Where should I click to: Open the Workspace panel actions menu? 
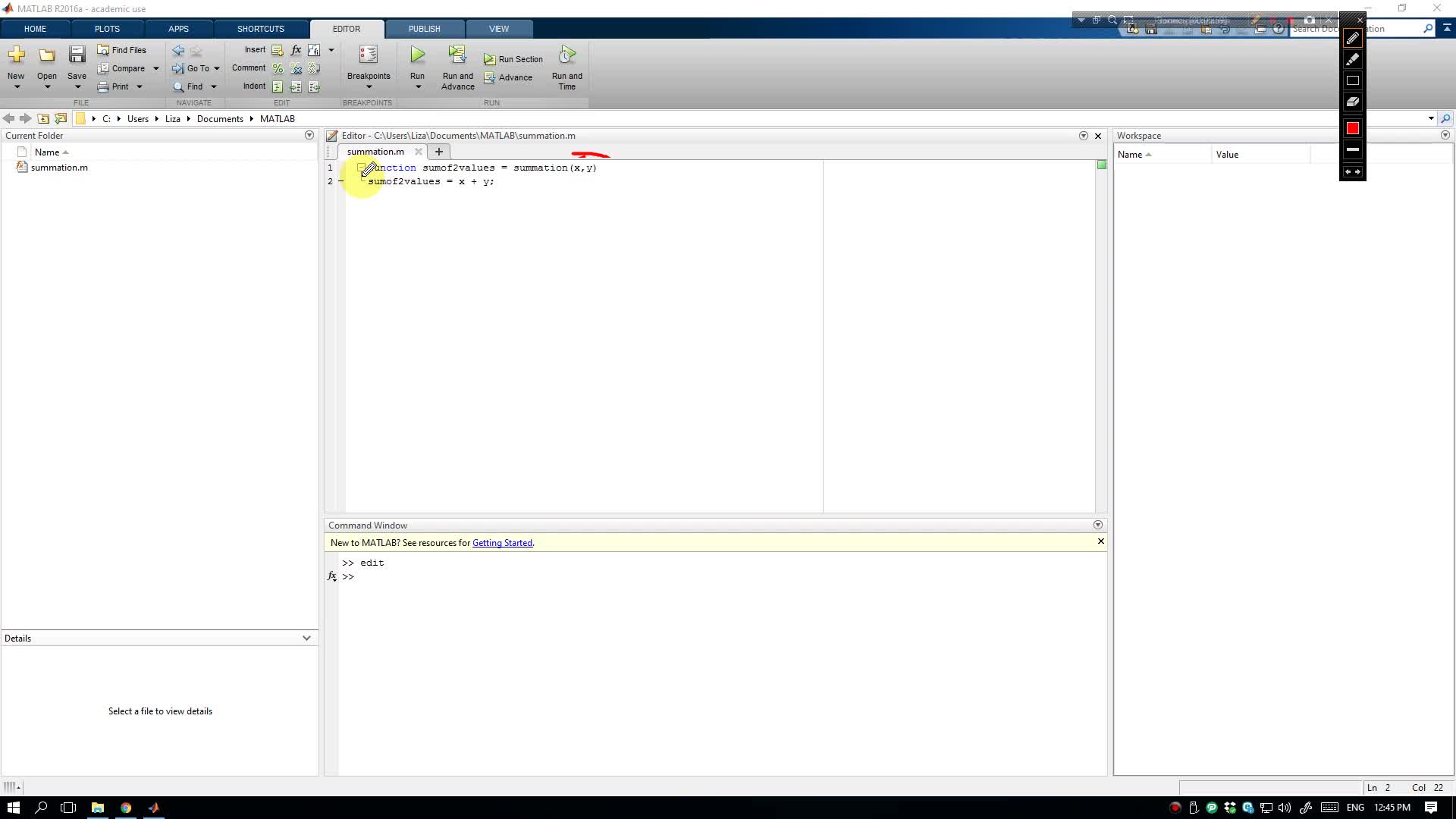(1445, 135)
